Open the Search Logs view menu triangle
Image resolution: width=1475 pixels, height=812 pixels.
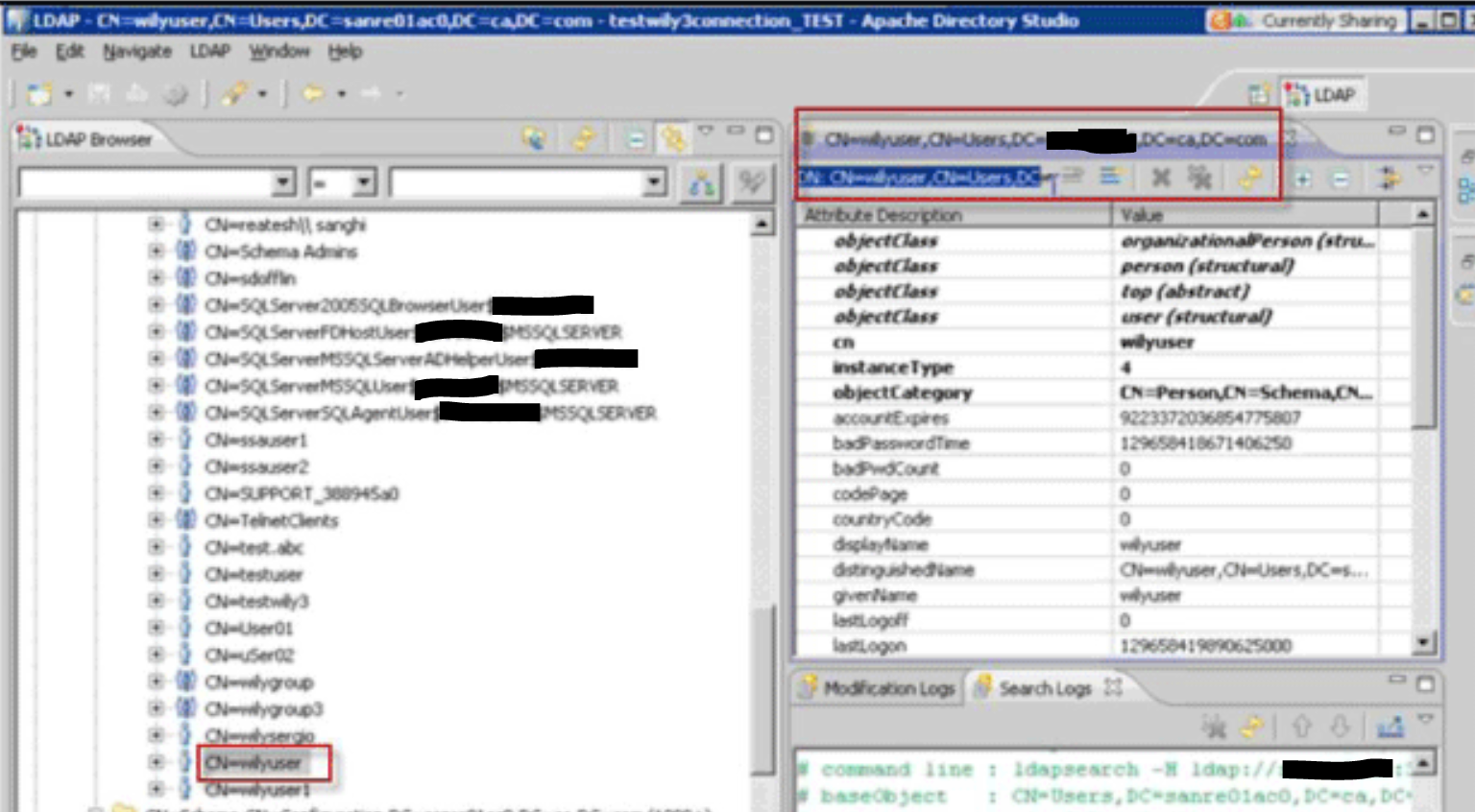(x=1425, y=719)
